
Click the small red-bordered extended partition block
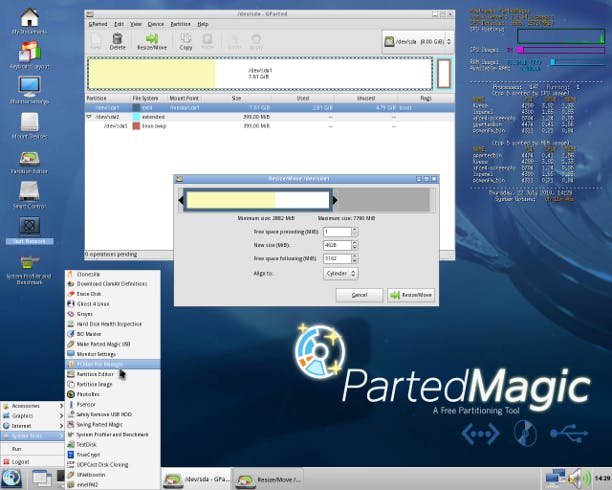(444, 73)
